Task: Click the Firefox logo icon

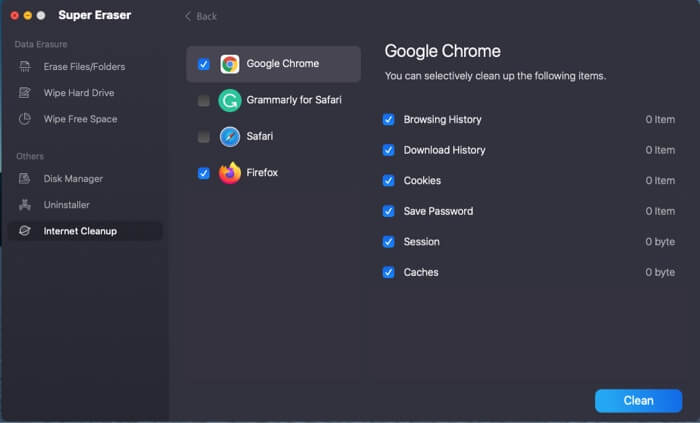Action: tap(230, 173)
